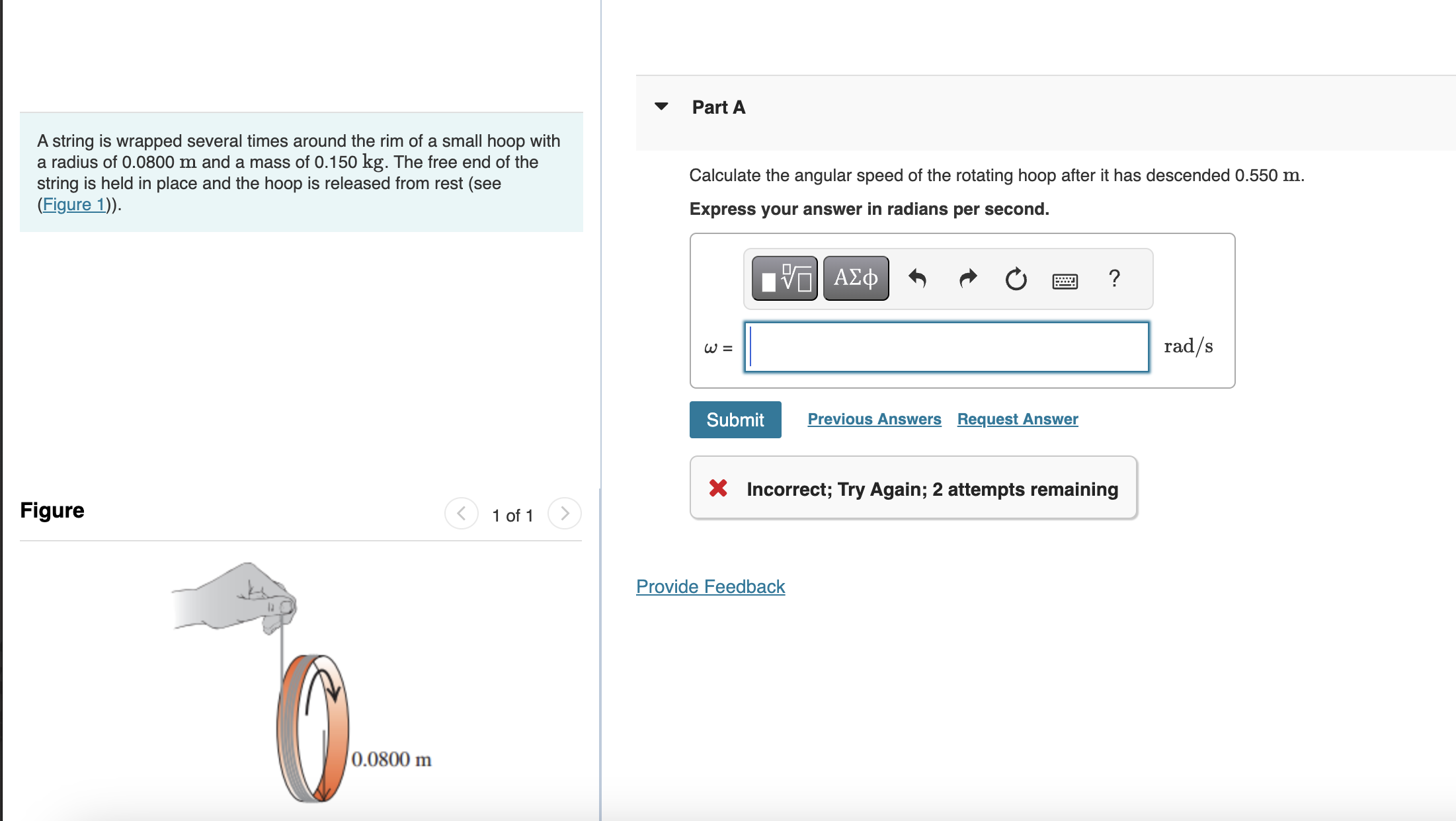Redo the equation edit

pos(967,278)
